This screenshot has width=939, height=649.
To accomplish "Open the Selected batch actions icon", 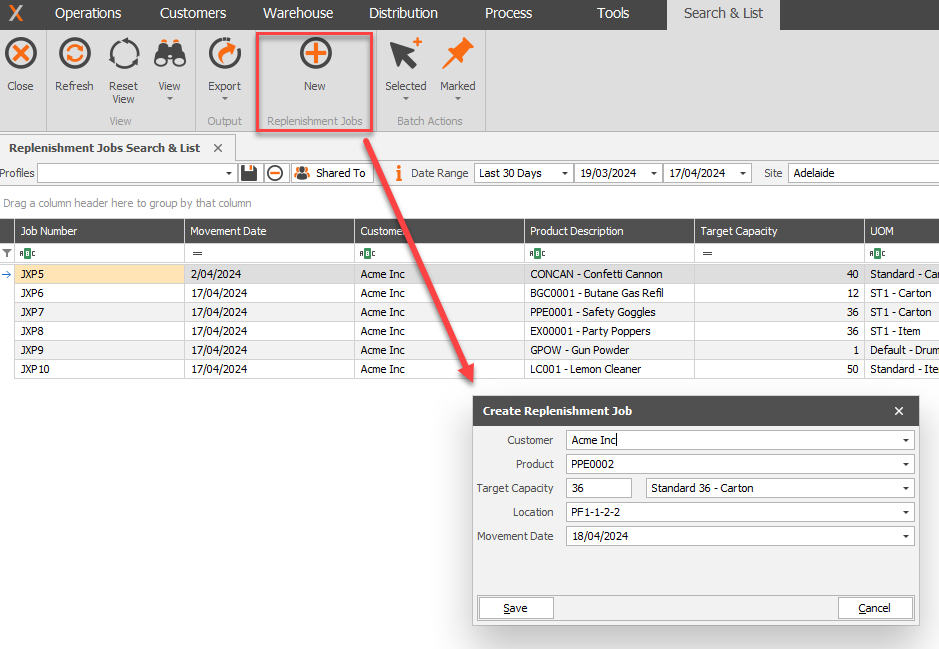I will (405, 54).
